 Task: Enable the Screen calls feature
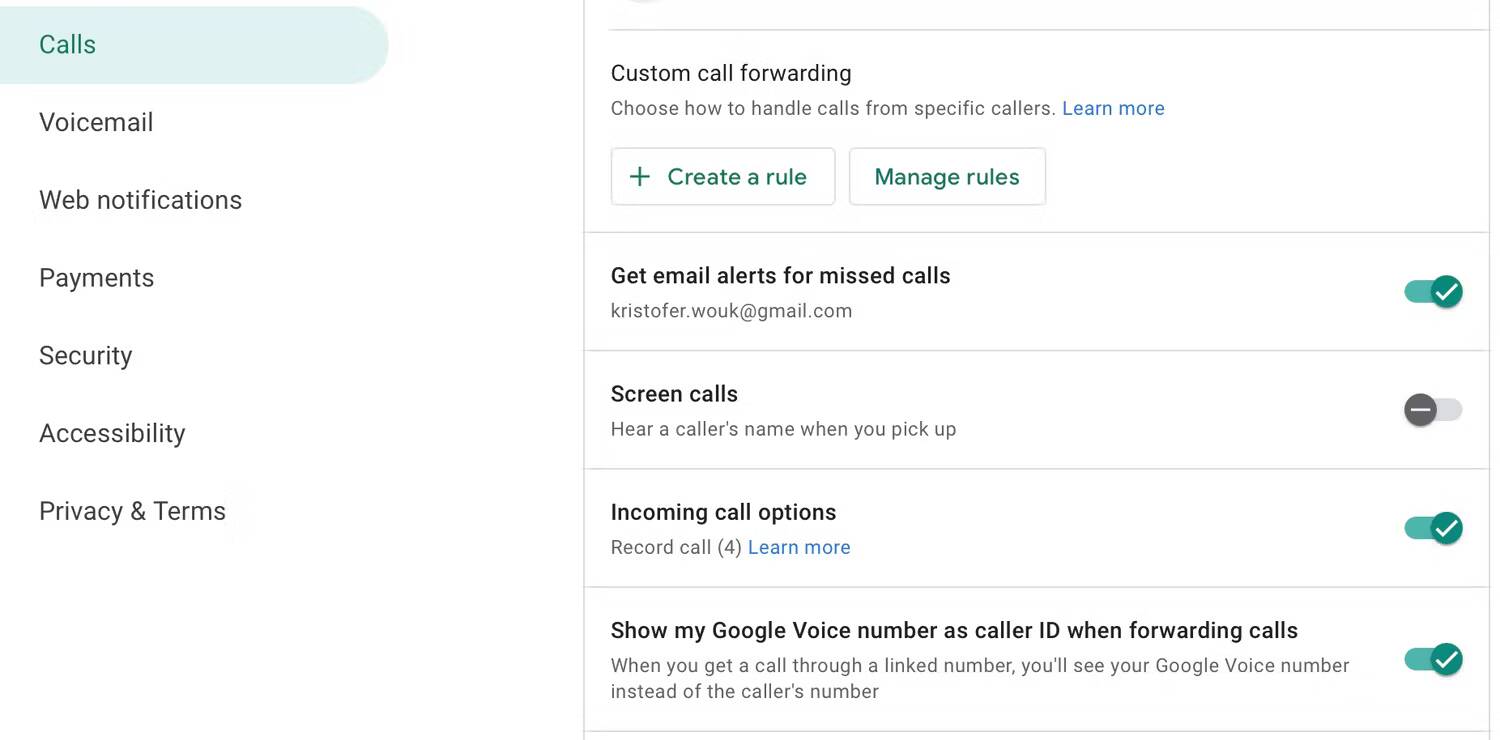(x=1432, y=409)
